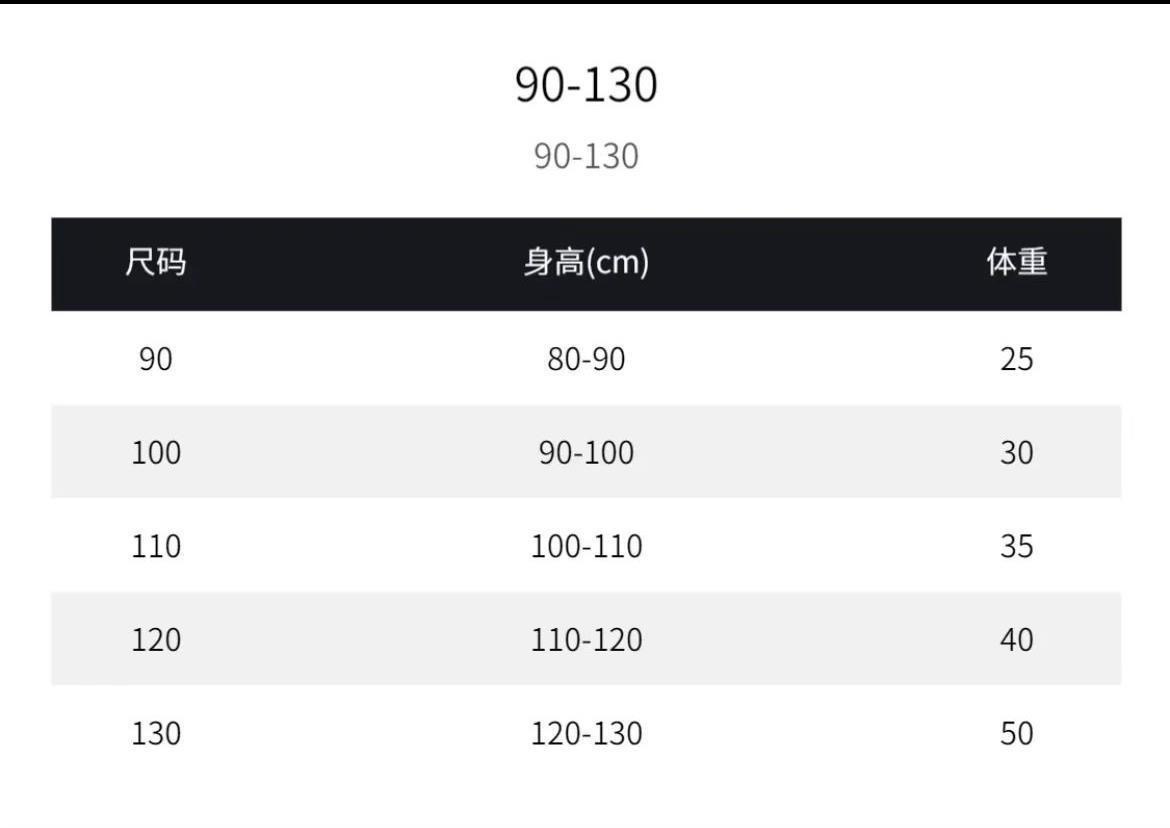Image resolution: width=1170 pixels, height=828 pixels.
Task: Pick size 110 in the 尺码 column
Action: [156, 547]
